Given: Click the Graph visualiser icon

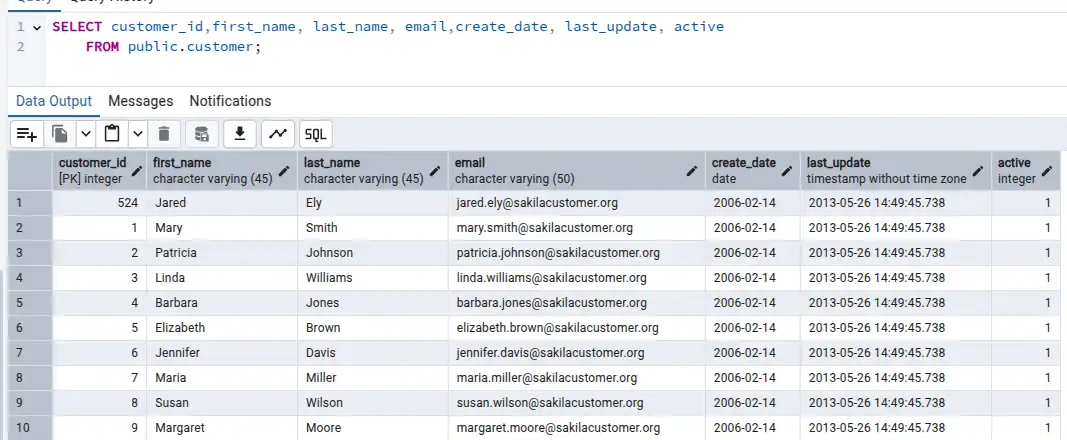Looking at the screenshot, I should (x=278, y=134).
